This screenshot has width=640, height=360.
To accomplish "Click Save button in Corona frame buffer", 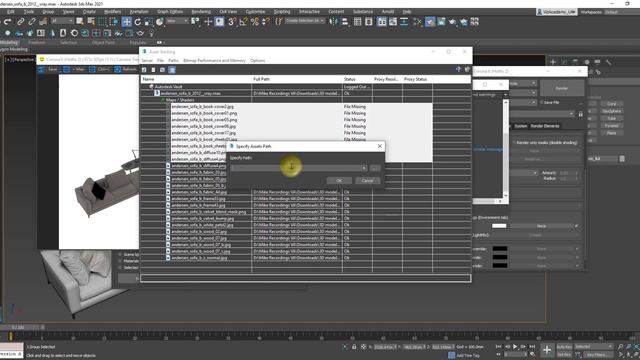I will pyautogui.click(x=49, y=69).
